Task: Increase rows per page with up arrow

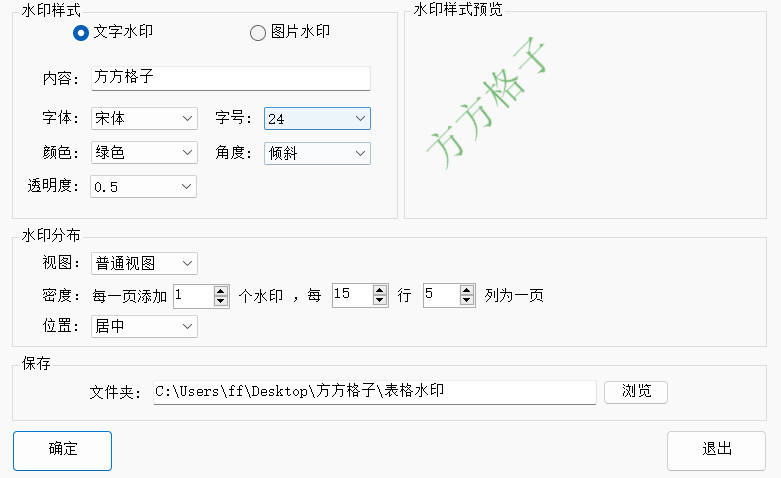Action: click(380, 290)
